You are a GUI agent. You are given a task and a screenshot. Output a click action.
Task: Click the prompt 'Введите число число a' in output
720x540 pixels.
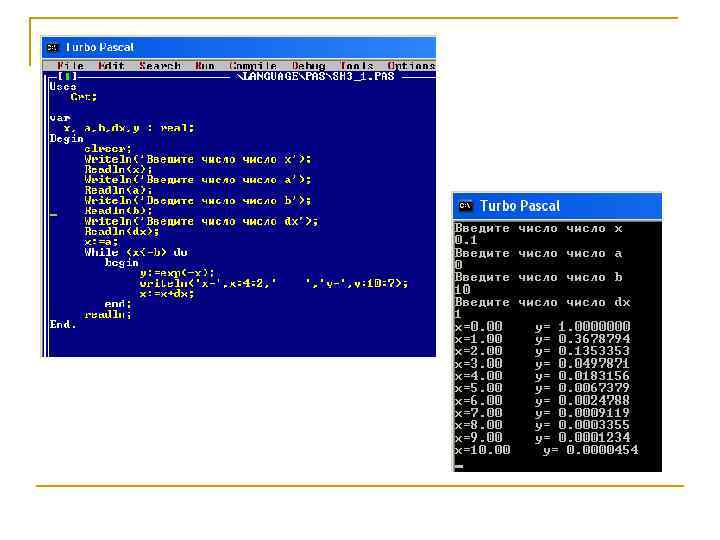point(539,253)
